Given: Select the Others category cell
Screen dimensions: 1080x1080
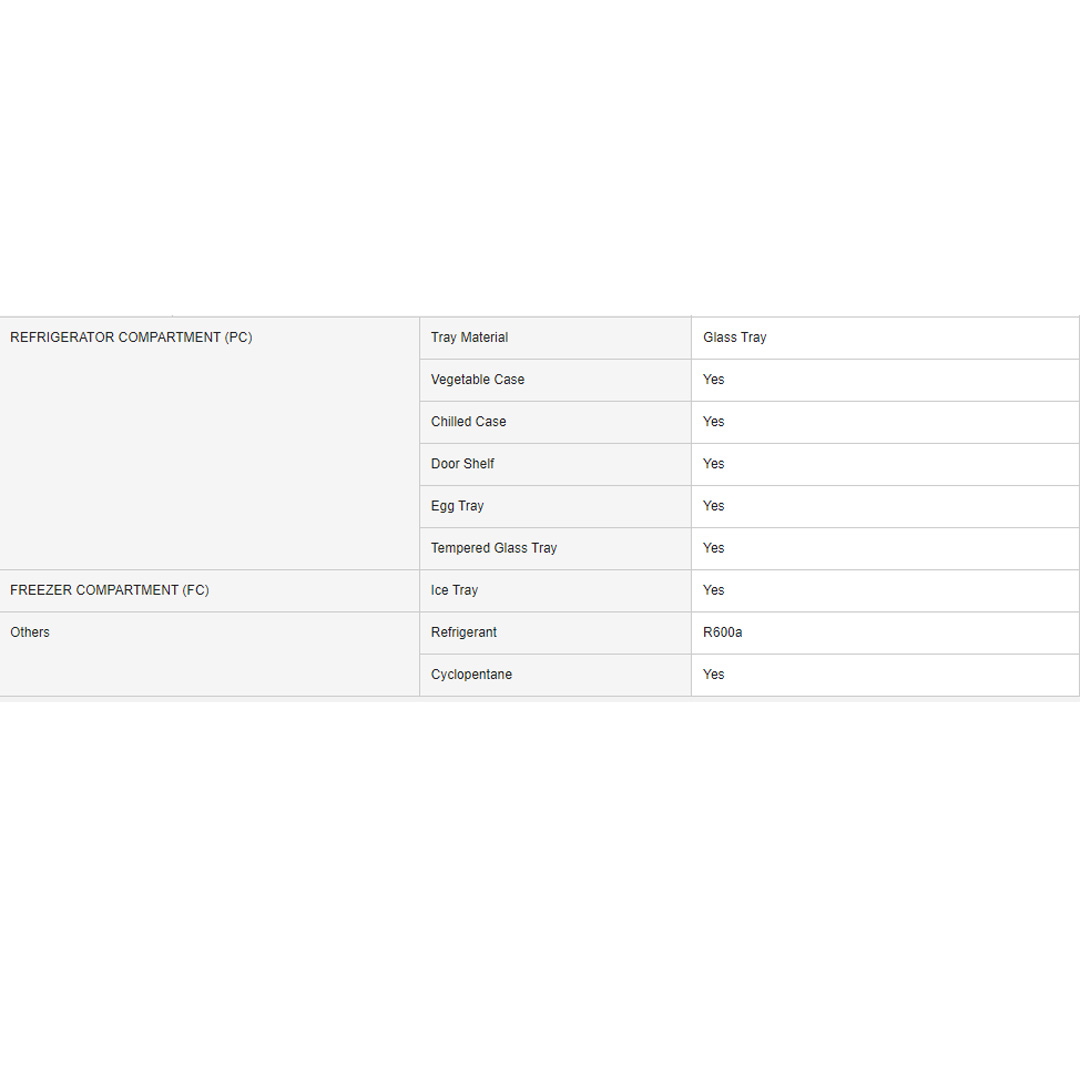Looking at the screenshot, I should (30, 633).
